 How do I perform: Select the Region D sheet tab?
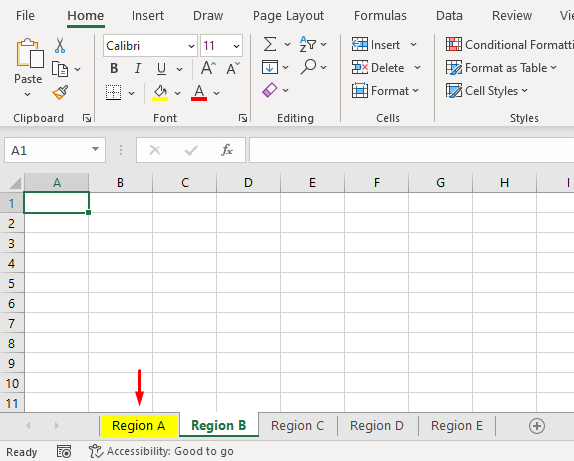click(377, 426)
